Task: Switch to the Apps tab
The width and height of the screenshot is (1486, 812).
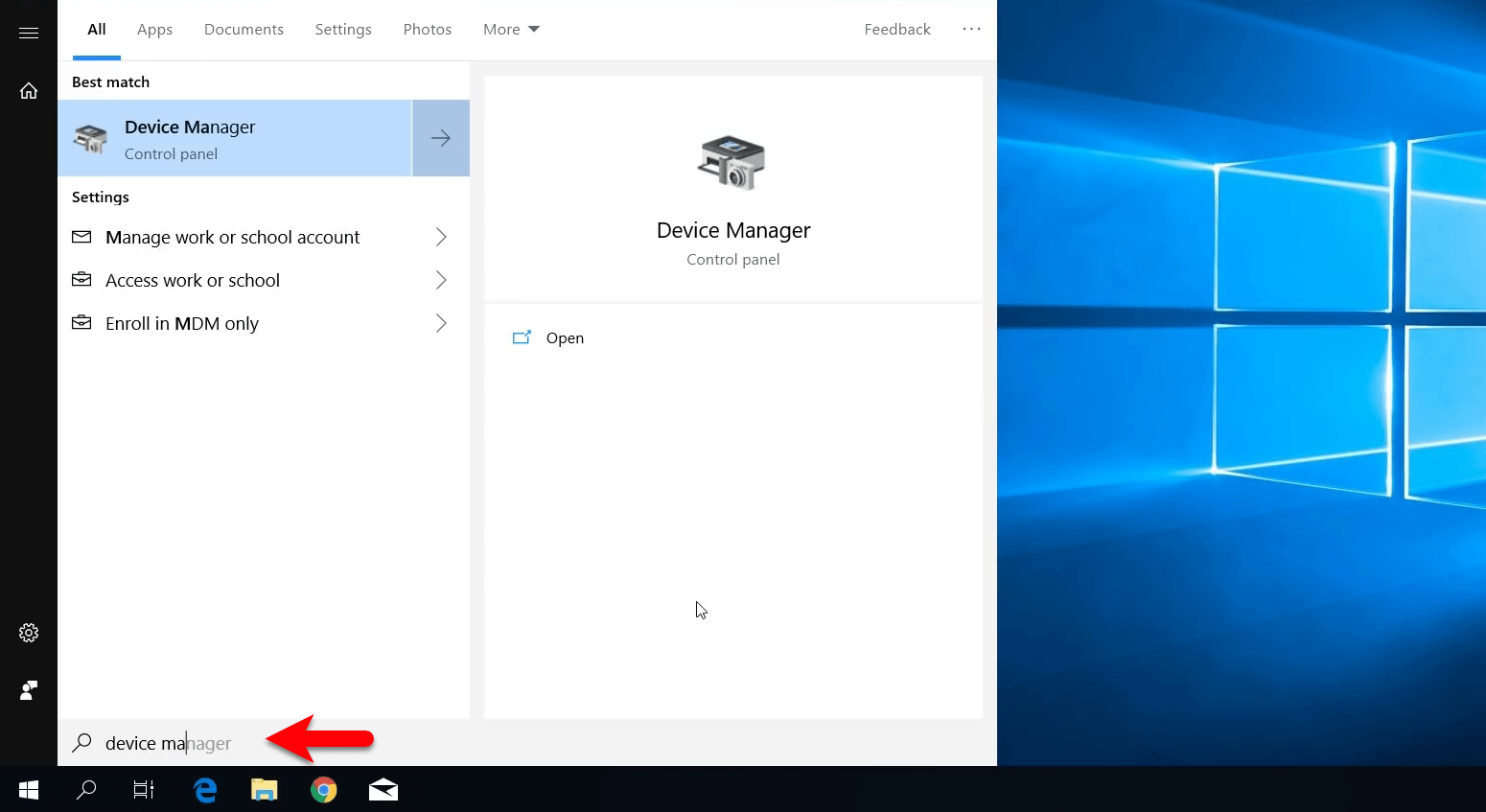Action: tap(154, 30)
